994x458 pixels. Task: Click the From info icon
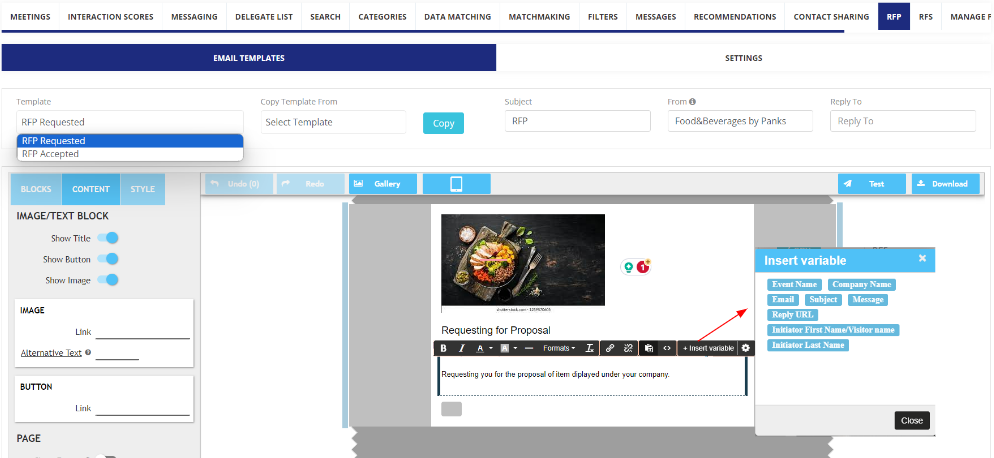pyautogui.click(x=693, y=101)
